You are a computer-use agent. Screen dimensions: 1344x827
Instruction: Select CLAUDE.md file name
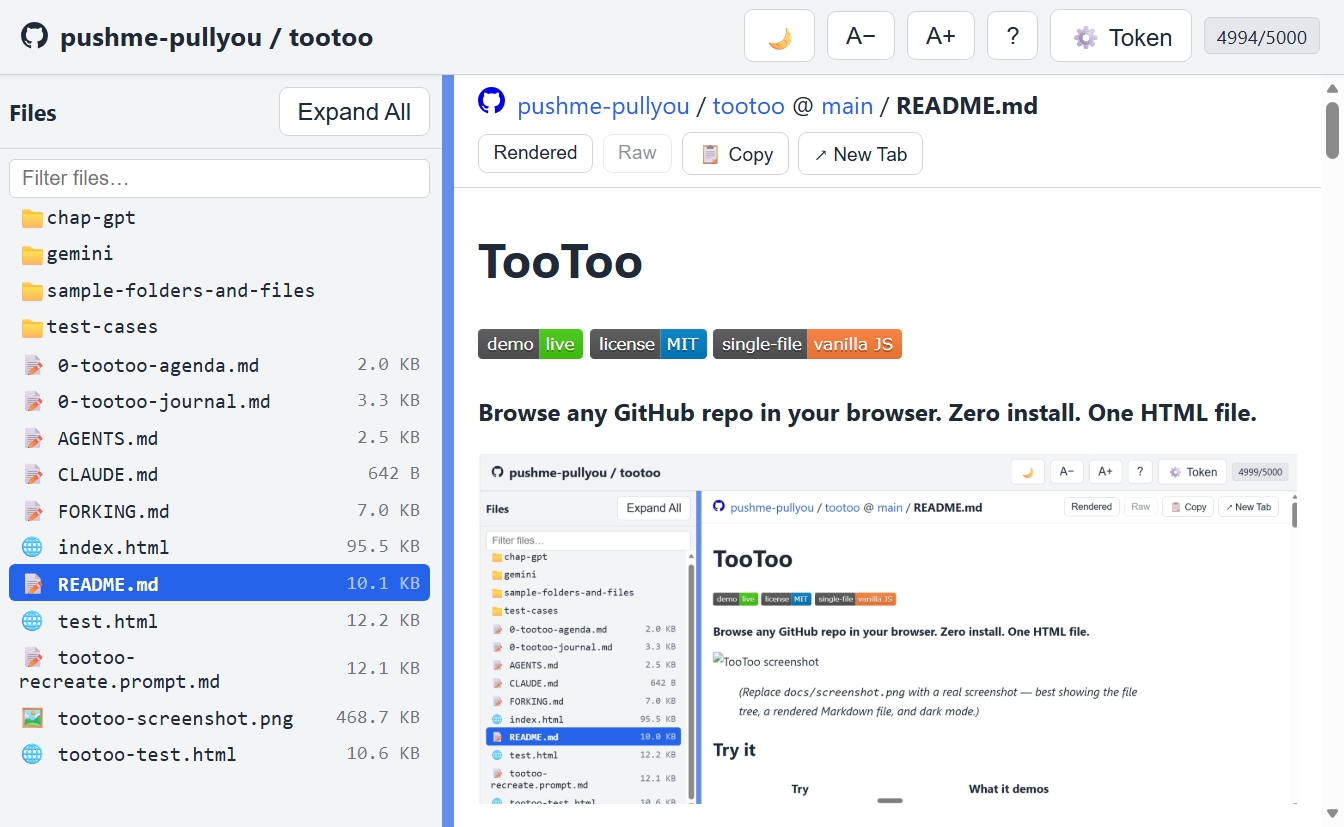108,474
